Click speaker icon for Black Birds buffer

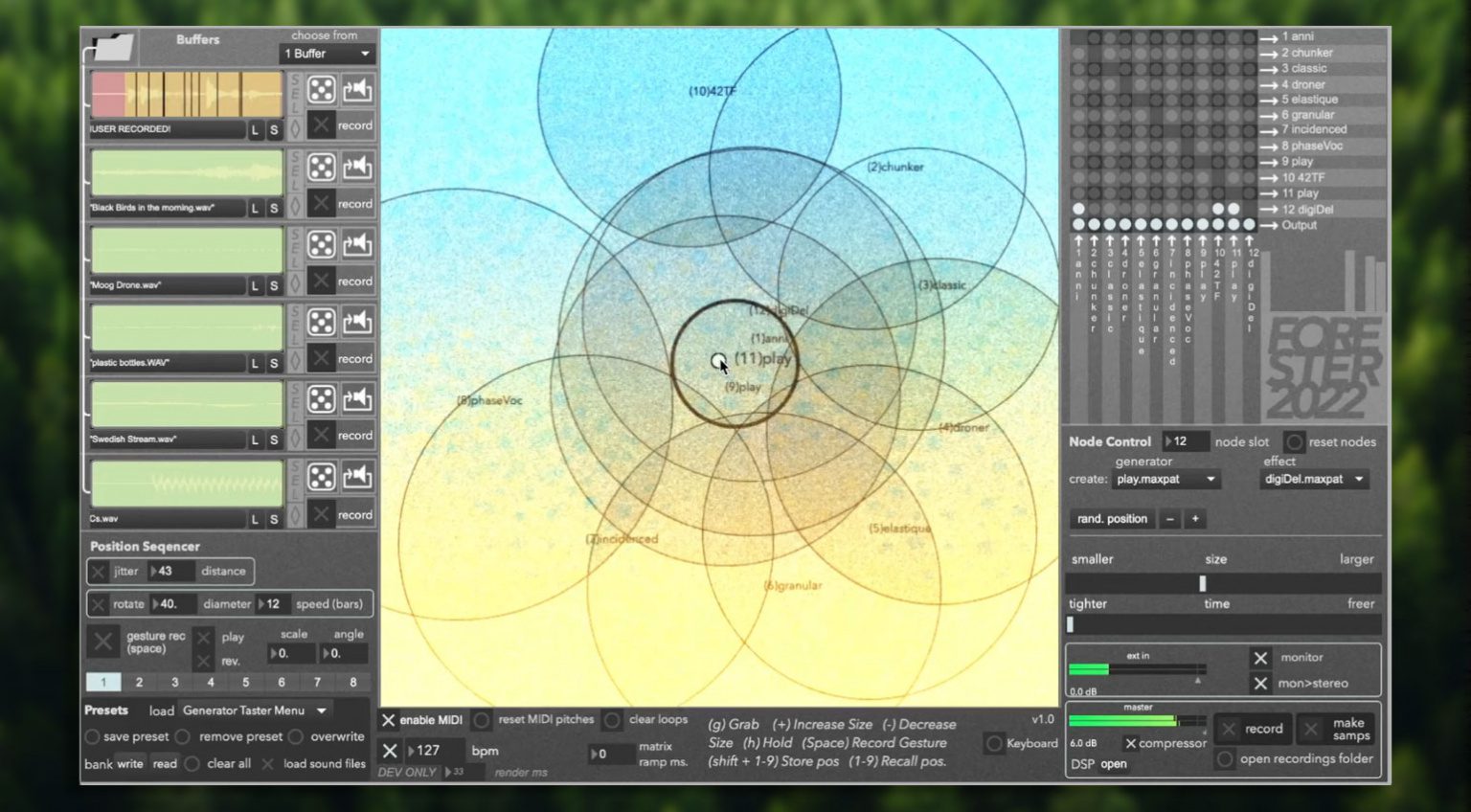357,167
